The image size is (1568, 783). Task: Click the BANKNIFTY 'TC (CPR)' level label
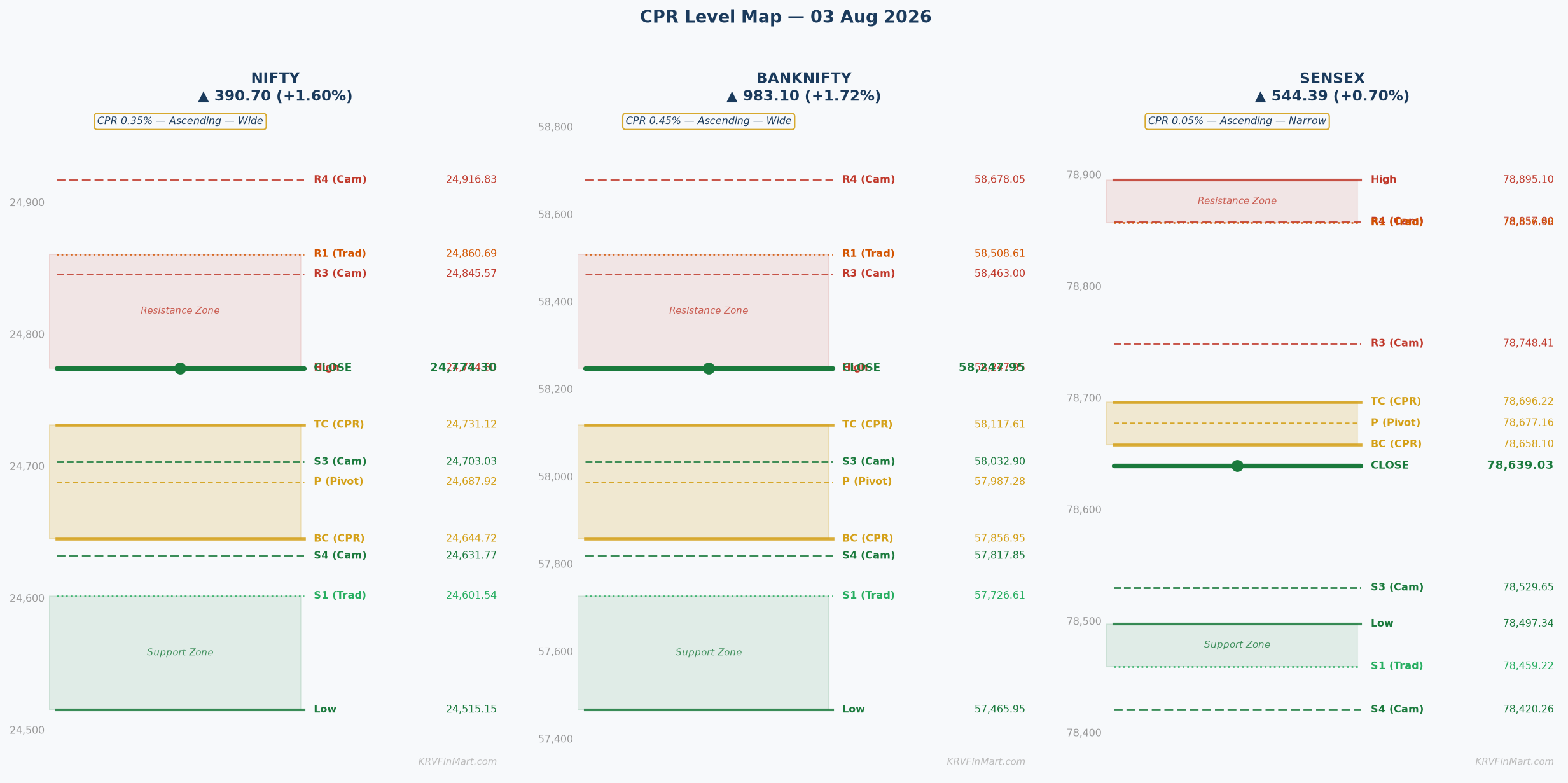pos(868,424)
